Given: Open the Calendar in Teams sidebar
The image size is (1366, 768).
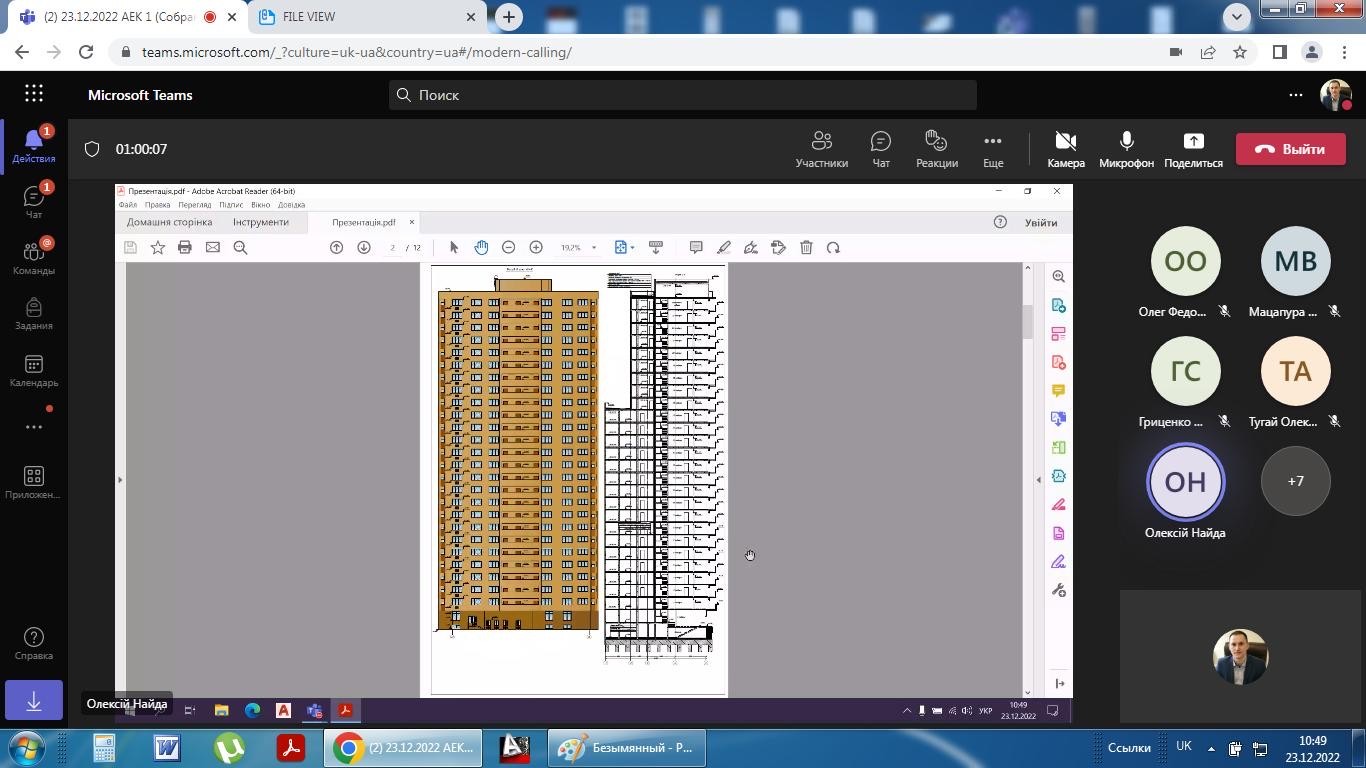Looking at the screenshot, I should pyautogui.click(x=34, y=371).
